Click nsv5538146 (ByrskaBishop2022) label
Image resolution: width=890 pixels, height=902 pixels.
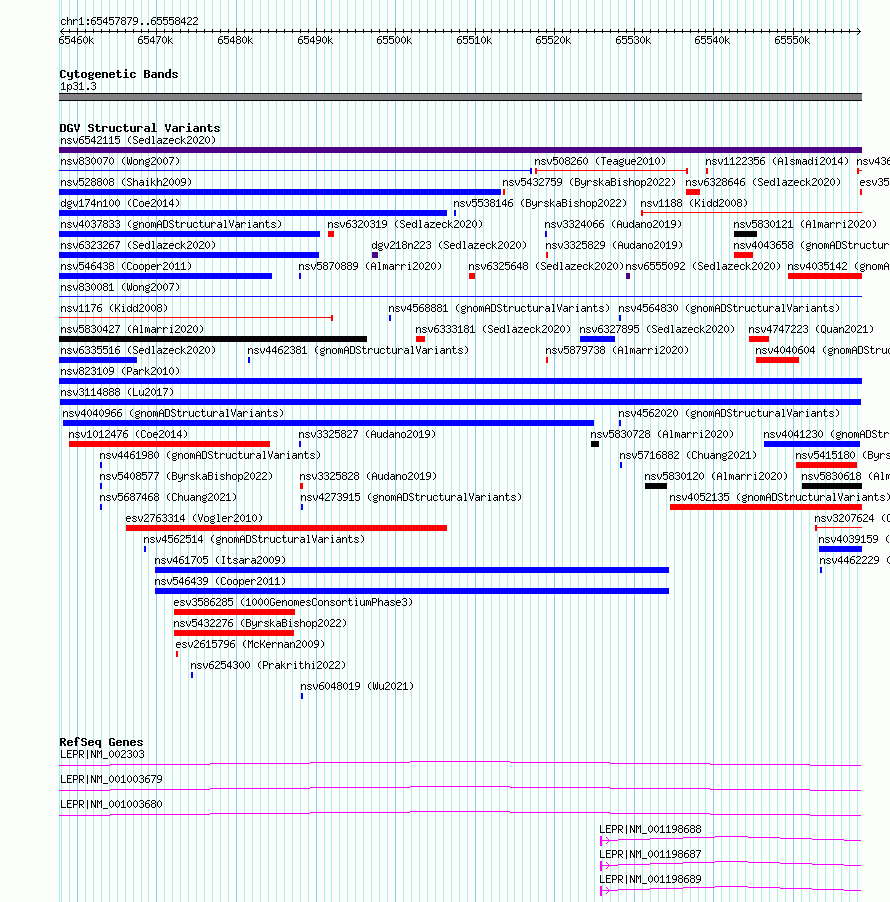point(540,204)
